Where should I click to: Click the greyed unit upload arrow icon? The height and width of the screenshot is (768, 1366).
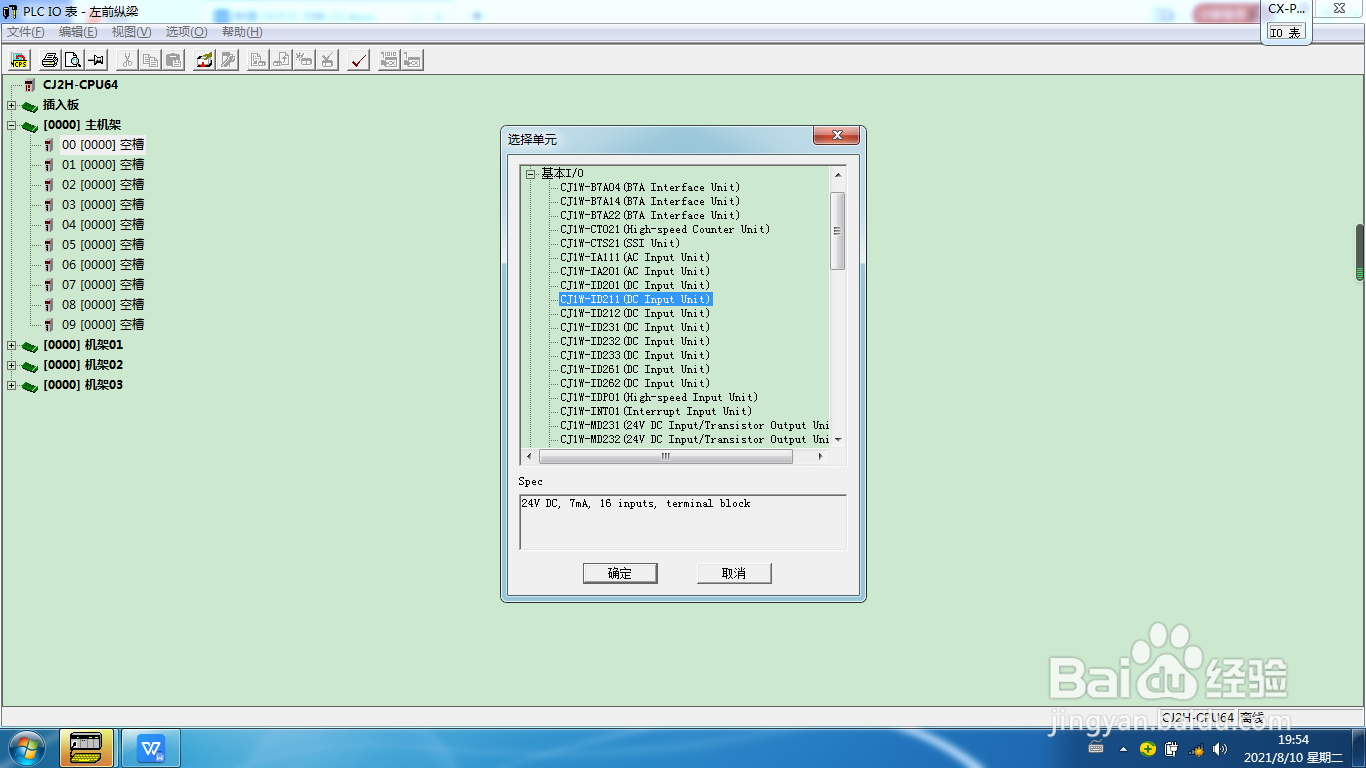(x=282, y=60)
